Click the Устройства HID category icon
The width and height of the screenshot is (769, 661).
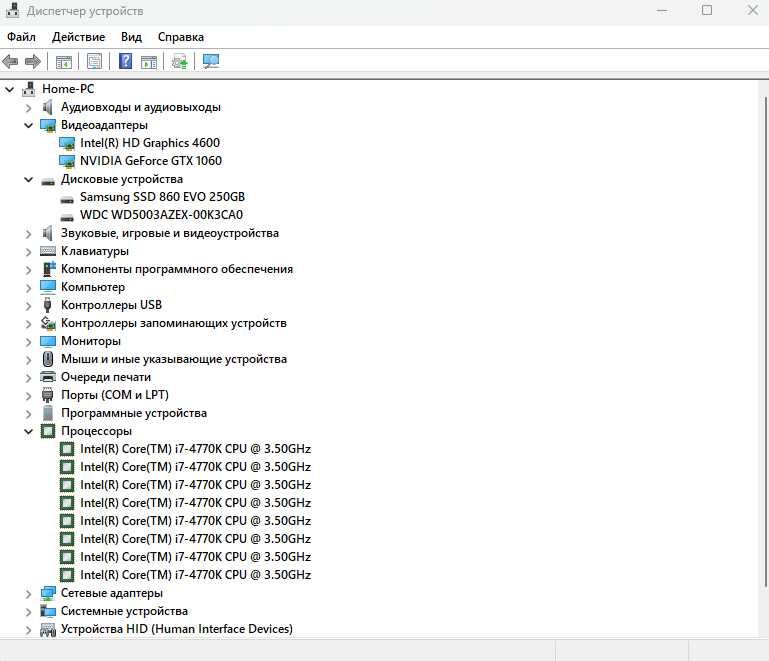pyautogui.click(x=48, y=630)
